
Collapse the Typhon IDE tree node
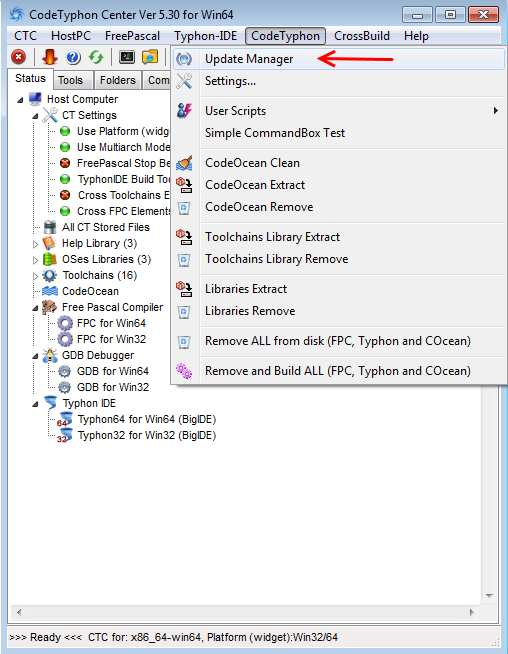pos(35,404)
